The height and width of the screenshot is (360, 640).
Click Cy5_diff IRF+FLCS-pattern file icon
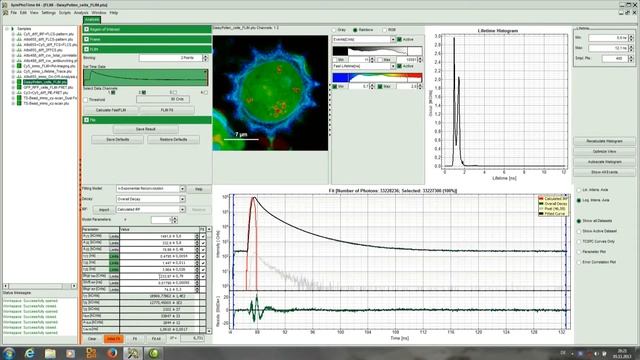pyautogui.click(x=19, y=34)
